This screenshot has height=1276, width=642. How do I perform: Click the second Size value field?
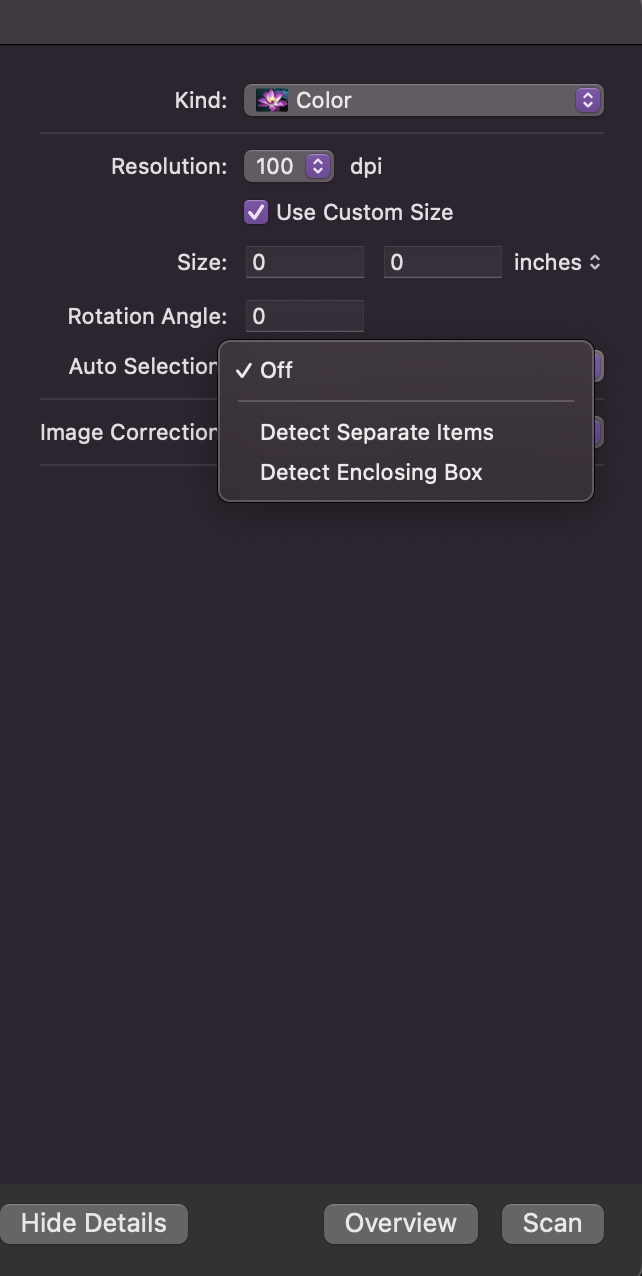tap(442, 262)
